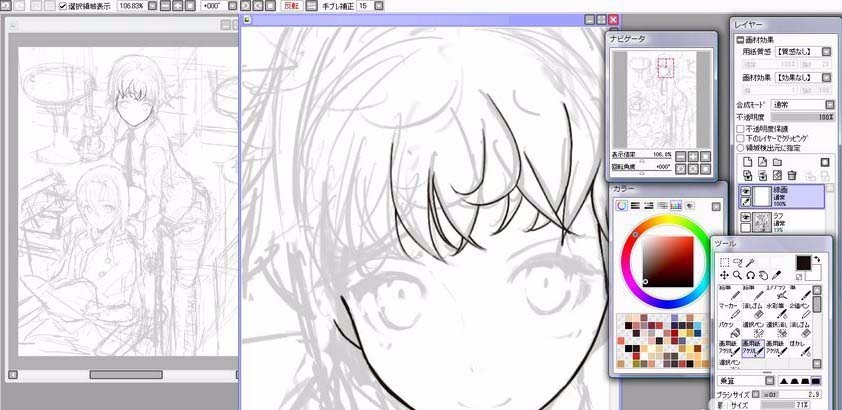This screenshot has width=842, height=410.
Task: Create a new layer folder
Action: point(777,161)
